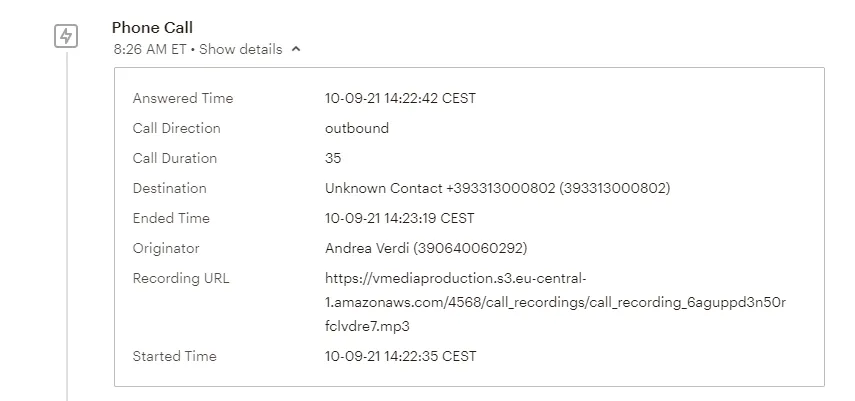Click the answered time value 14:22:42 CEST
Image resolution: width=855 pixels, height=401 pixels.
400,98
